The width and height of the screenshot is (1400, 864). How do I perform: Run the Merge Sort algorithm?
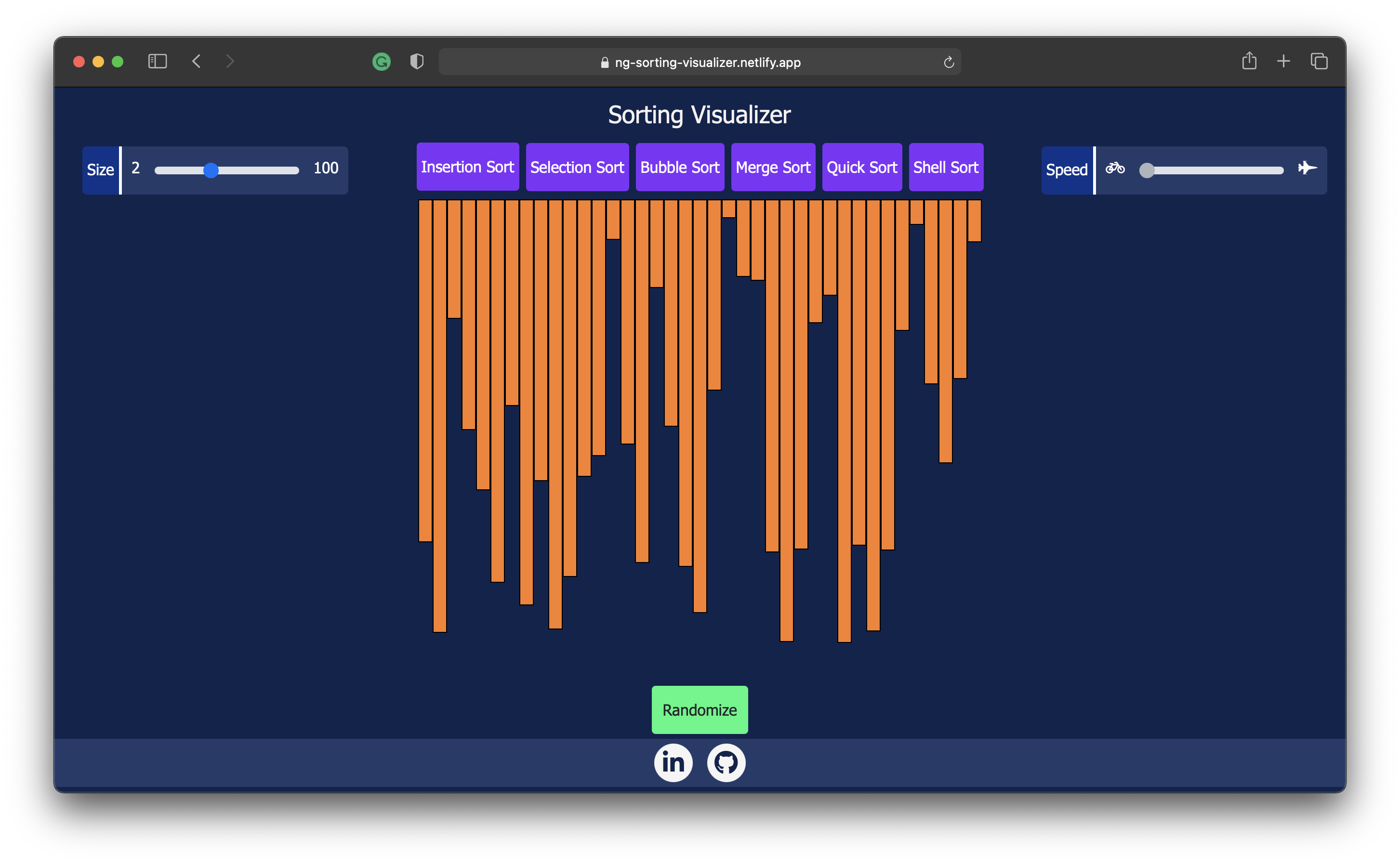click(773, 167)
